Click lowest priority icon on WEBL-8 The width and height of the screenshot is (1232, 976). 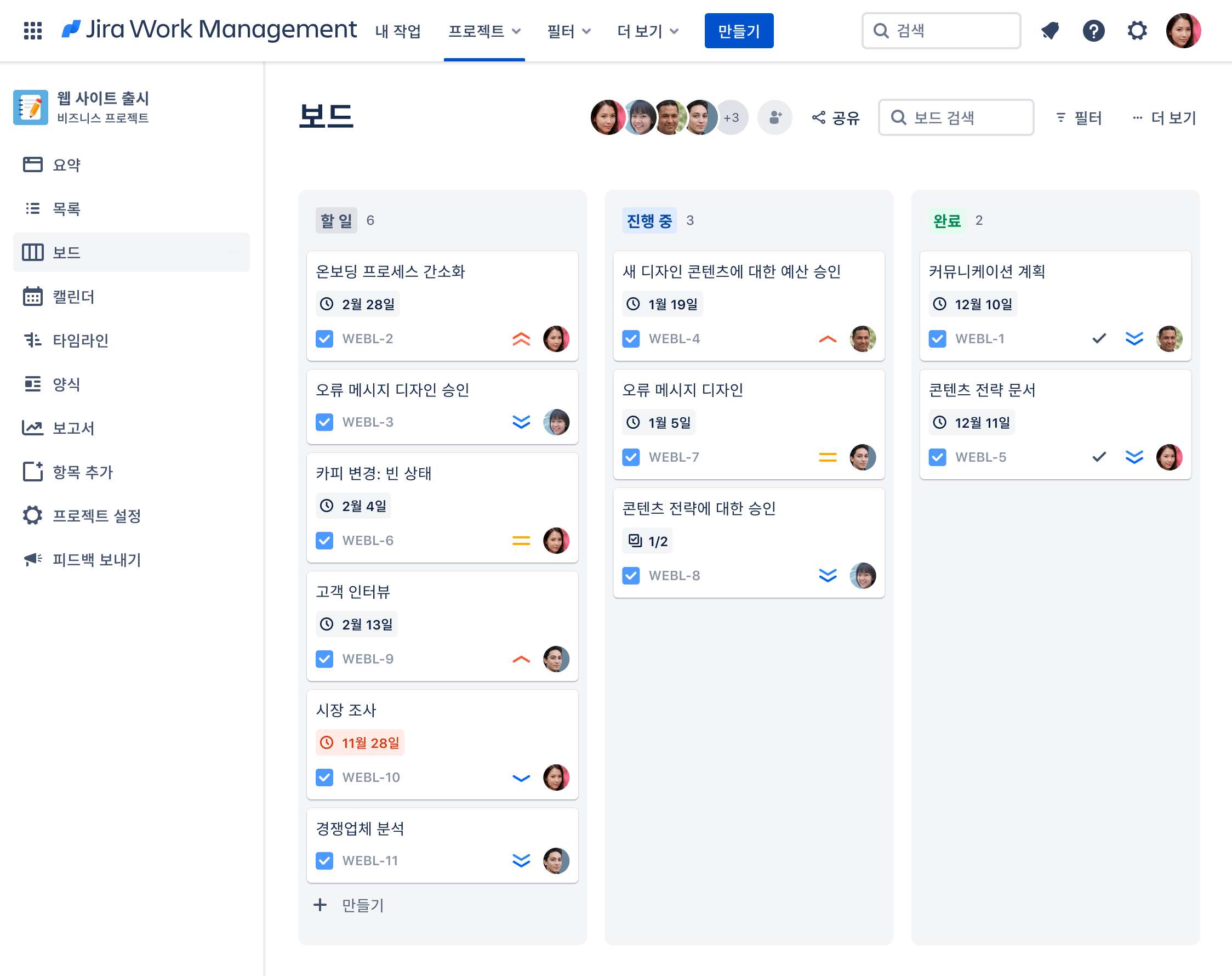[x=828, y=575]
